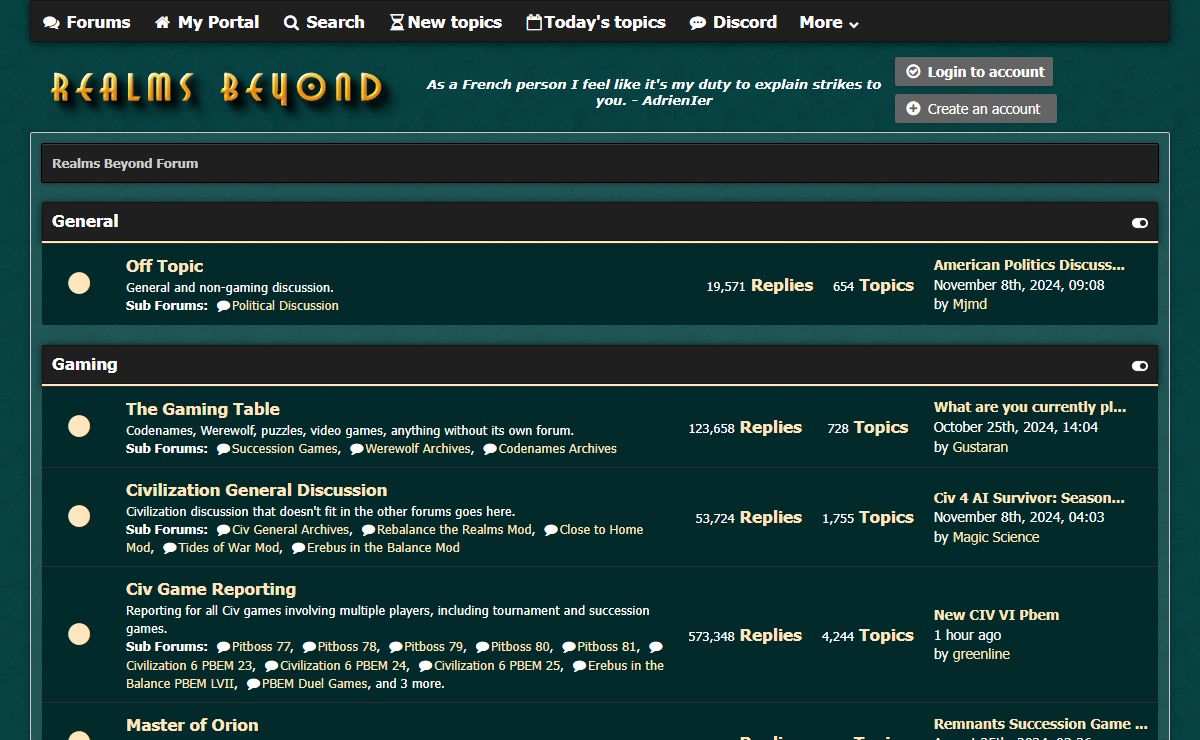Open Civilization 6 PBEM 25 sub forum

click(x=497, y=666)
